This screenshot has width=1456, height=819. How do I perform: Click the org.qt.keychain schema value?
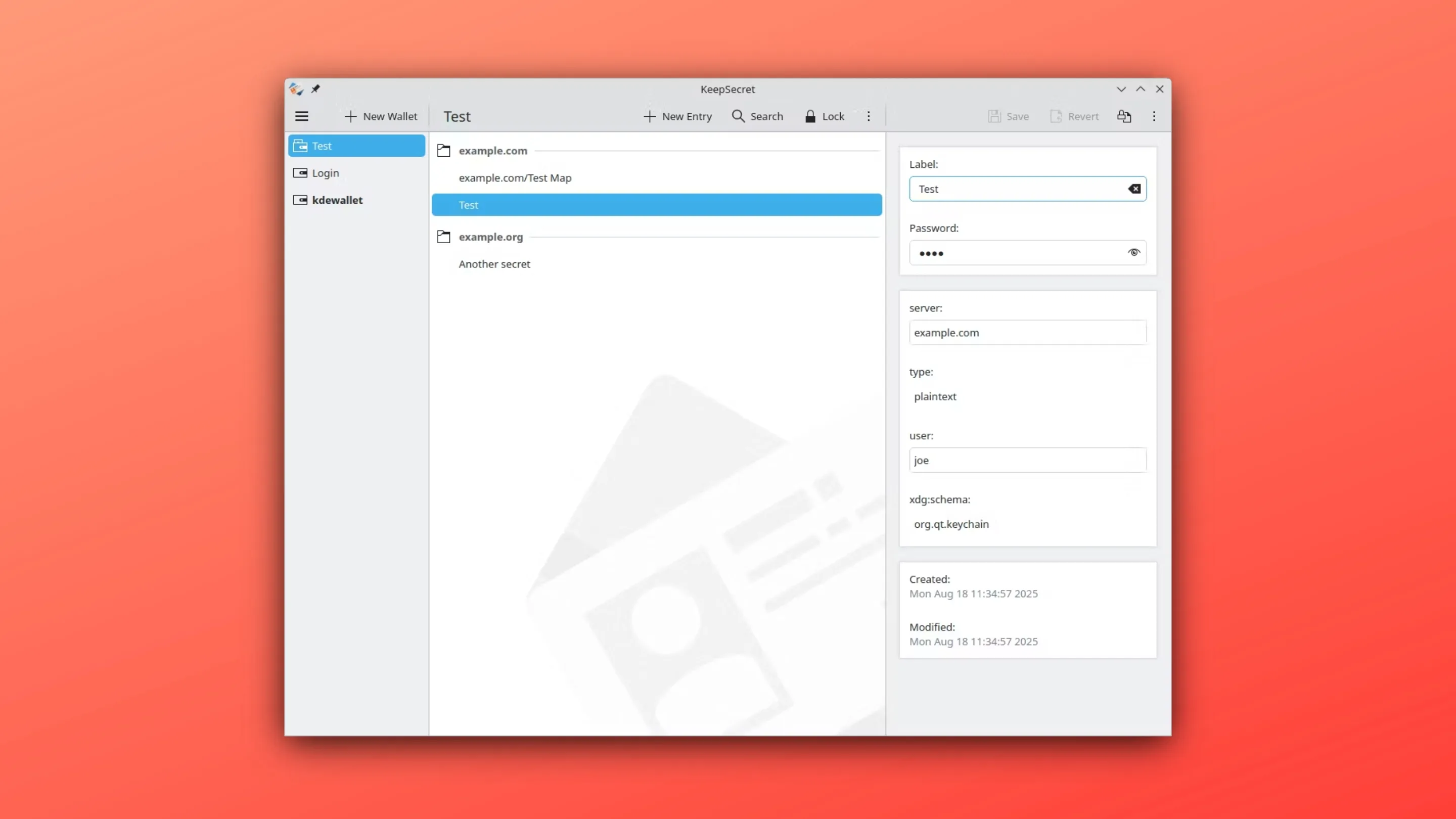[951, 525]
